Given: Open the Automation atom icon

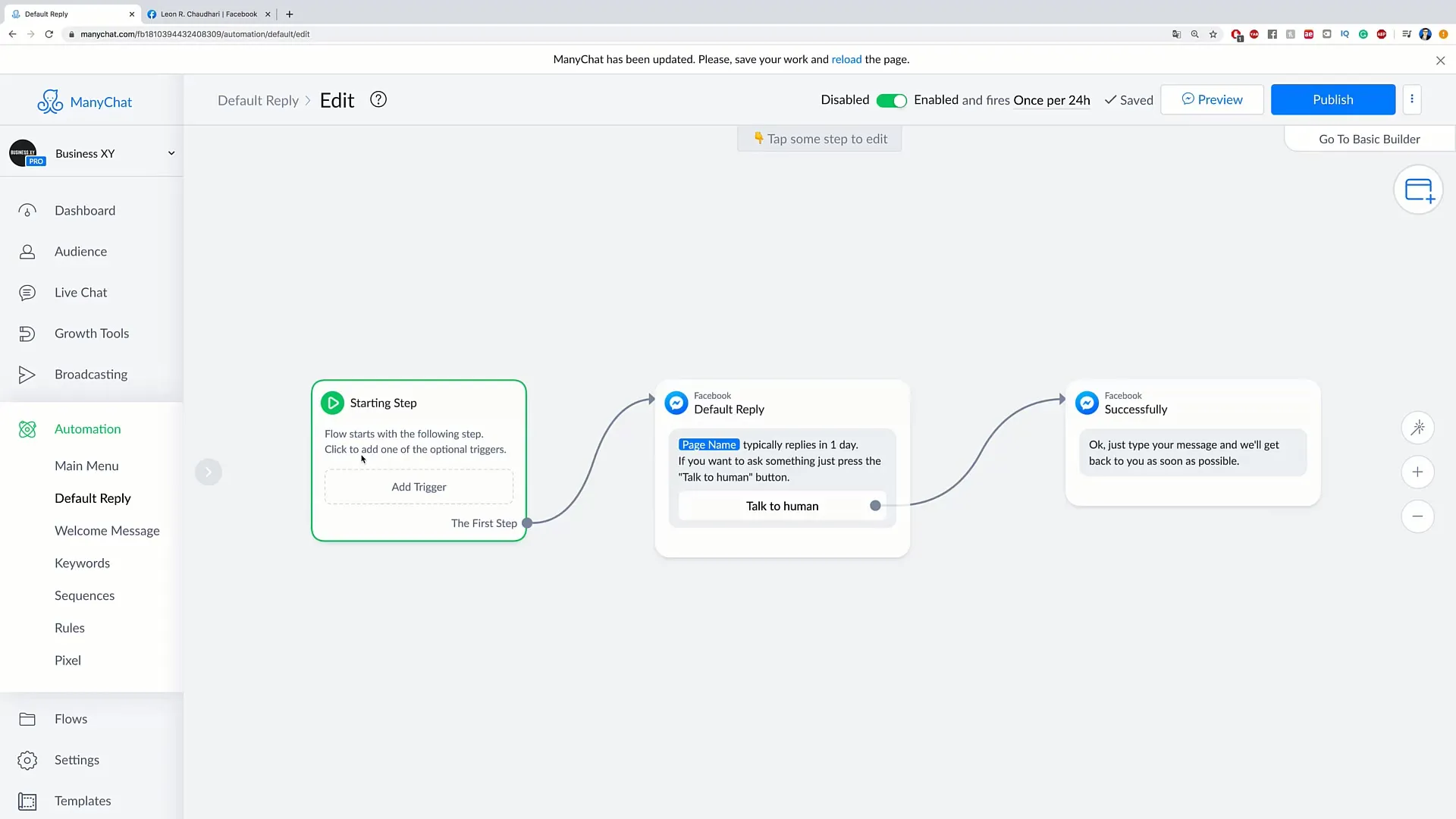Looking at the screenshot, I should [x=27, y=429].
